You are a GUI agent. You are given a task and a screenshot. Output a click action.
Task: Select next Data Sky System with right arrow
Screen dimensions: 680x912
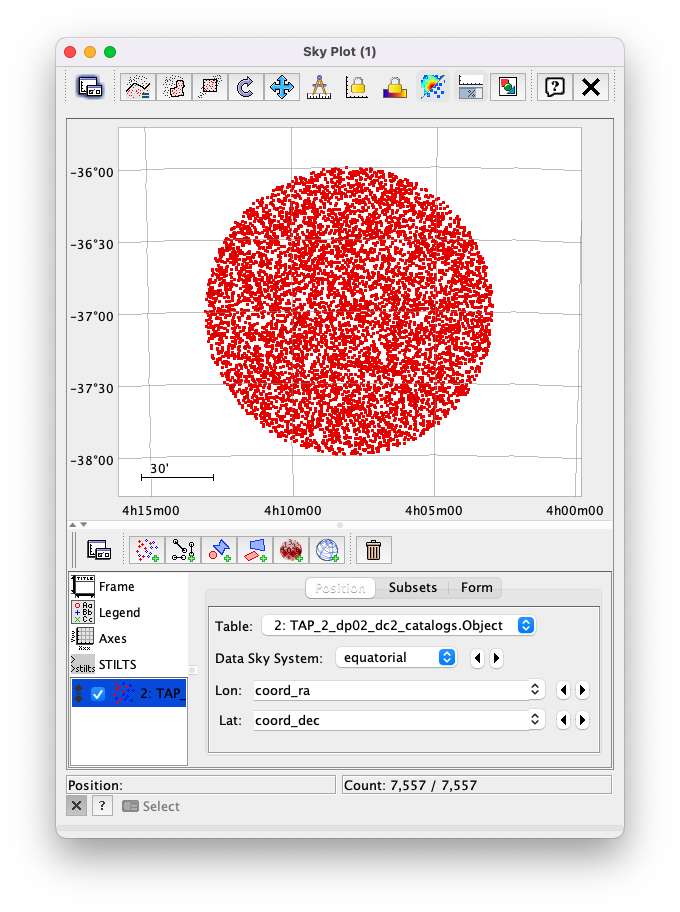pos(496,658)
